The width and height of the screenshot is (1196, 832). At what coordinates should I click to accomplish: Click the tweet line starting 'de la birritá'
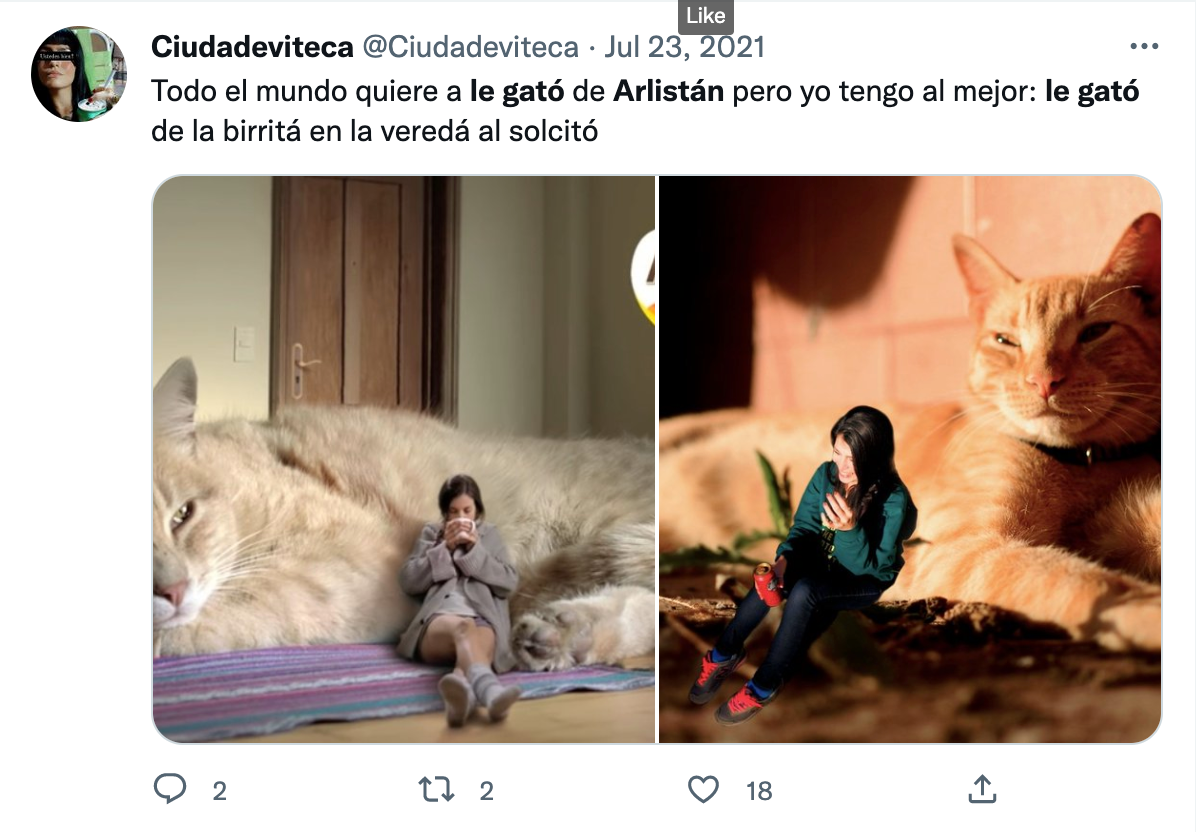pos(375,131)
